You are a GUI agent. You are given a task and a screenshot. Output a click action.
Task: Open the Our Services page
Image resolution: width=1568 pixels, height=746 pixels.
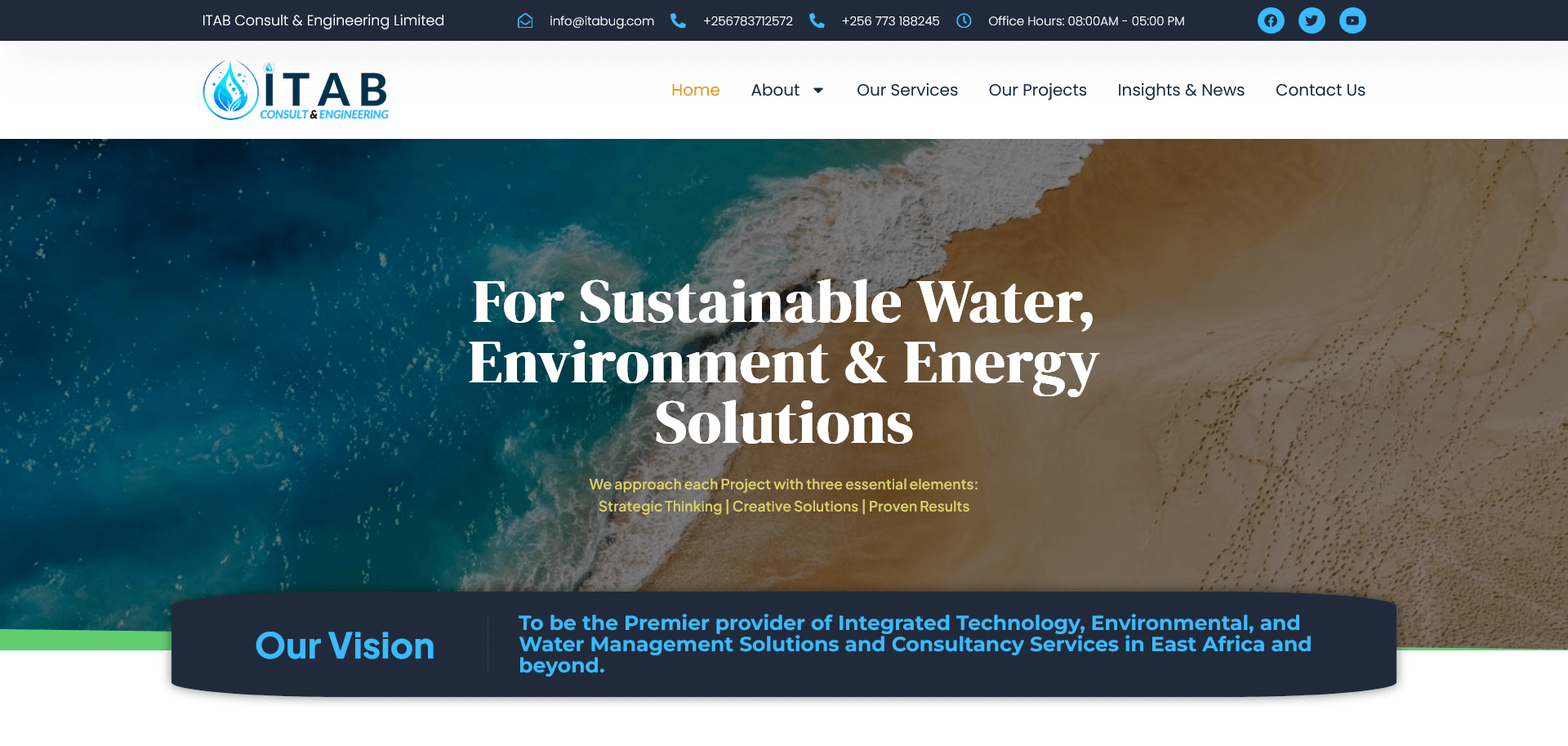point(906,90)
